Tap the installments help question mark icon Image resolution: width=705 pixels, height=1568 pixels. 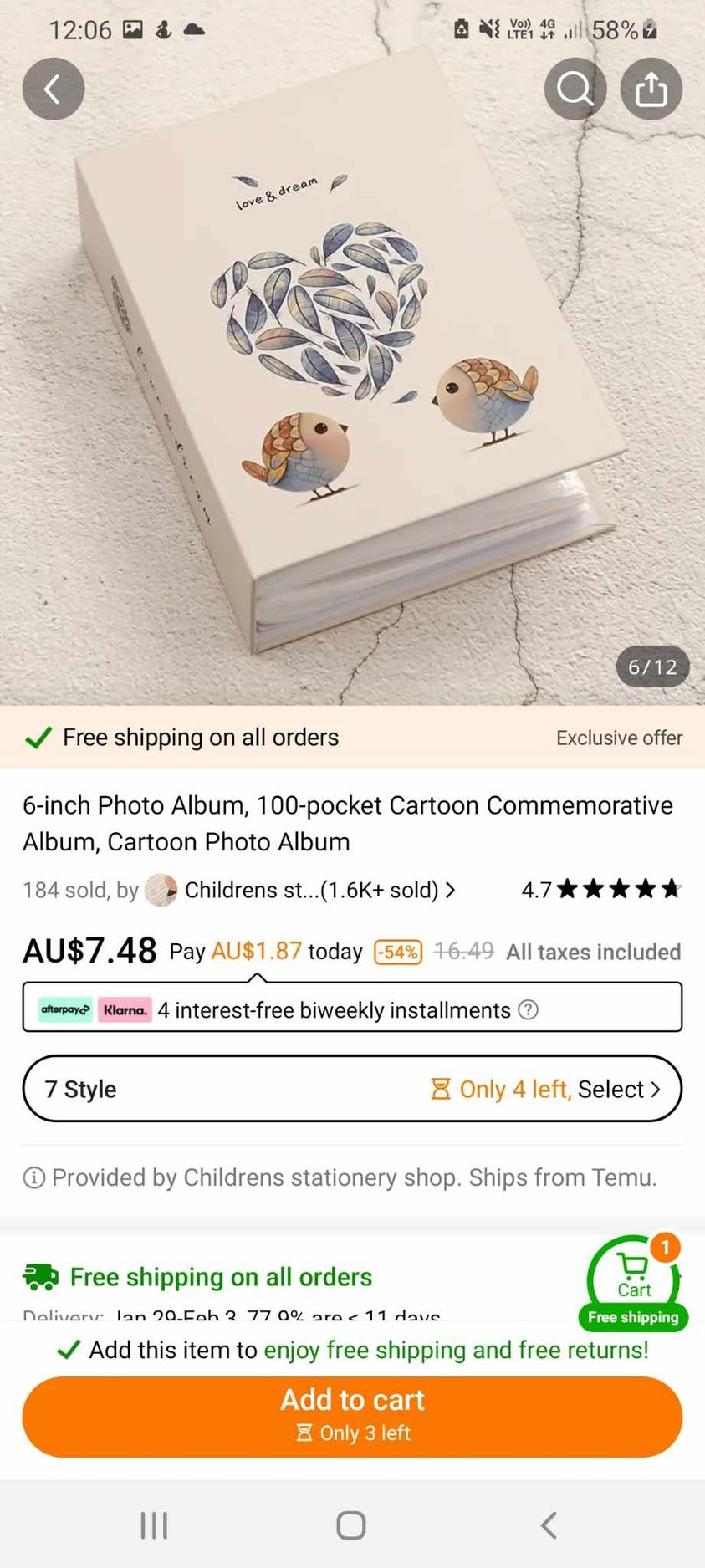[528, 1009]
